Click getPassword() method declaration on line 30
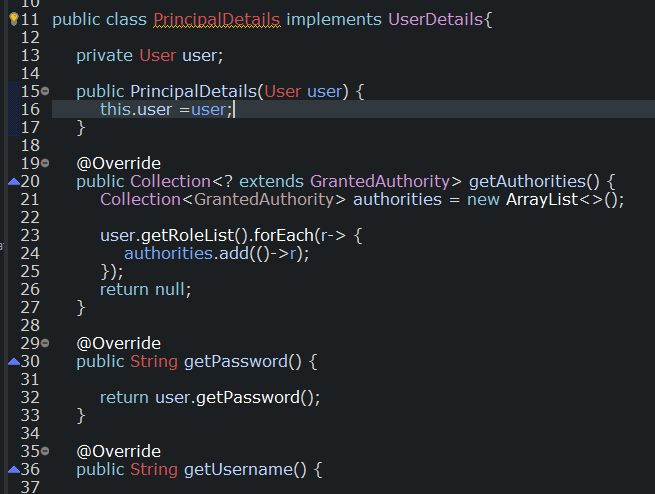This screenshot has height=494, width=655. coord(243,362)
